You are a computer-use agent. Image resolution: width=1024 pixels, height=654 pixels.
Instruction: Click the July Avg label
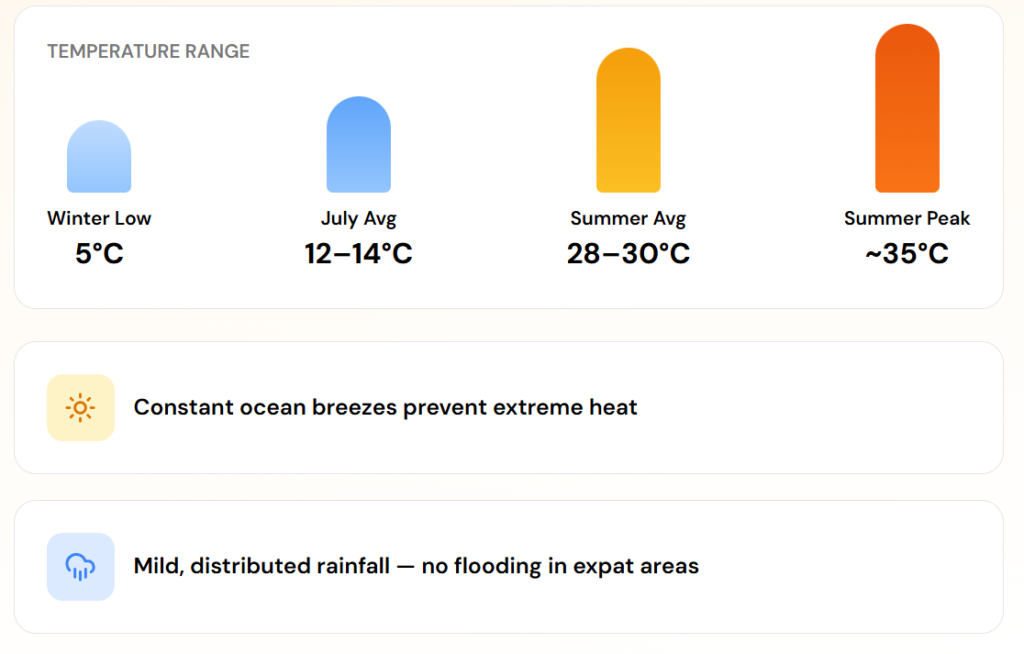pyautogui.click(x=359, y=218)
